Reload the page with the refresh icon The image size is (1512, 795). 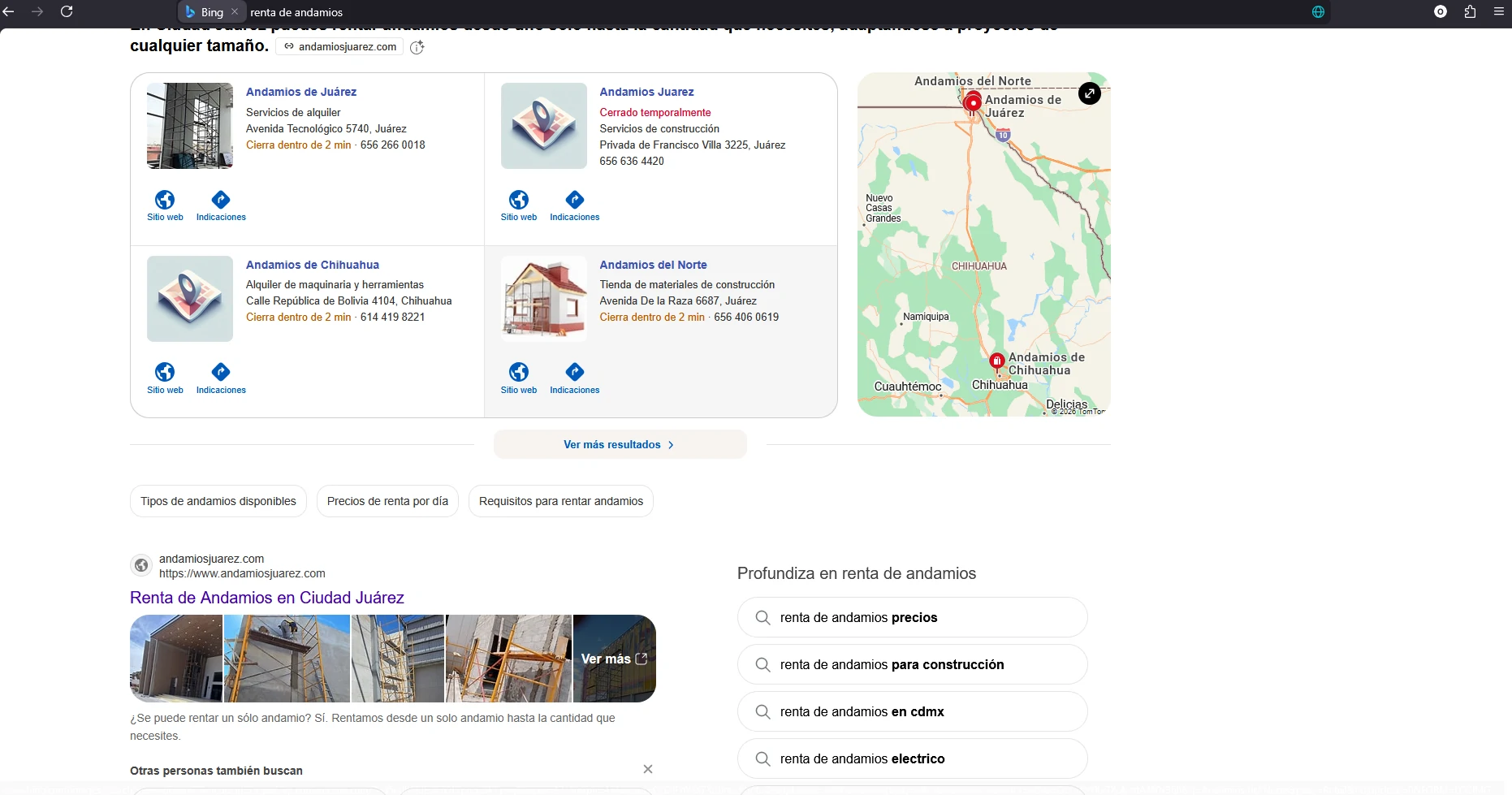tap(67, 11)
